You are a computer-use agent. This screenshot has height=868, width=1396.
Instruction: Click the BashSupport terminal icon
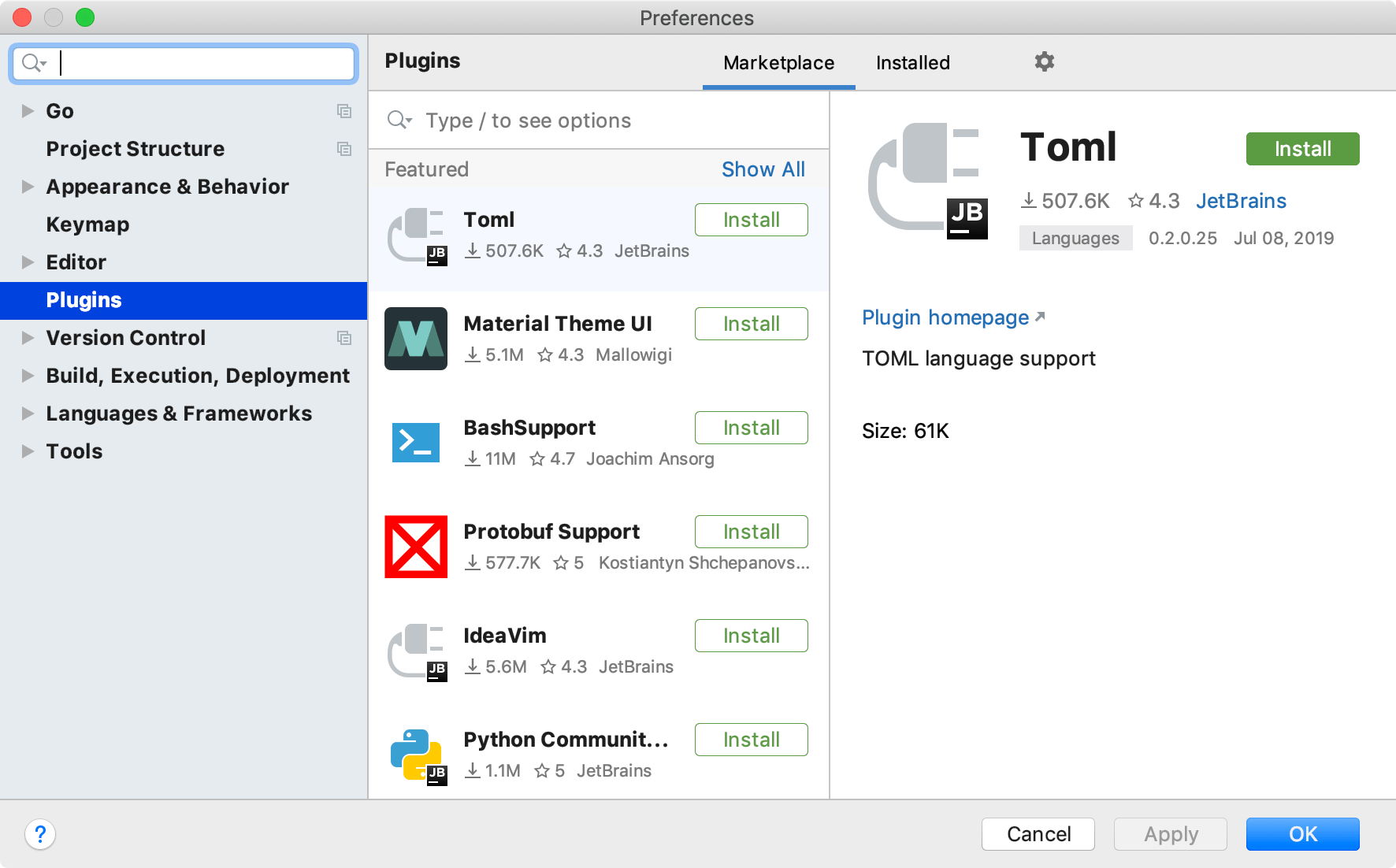tap(416, 443)
